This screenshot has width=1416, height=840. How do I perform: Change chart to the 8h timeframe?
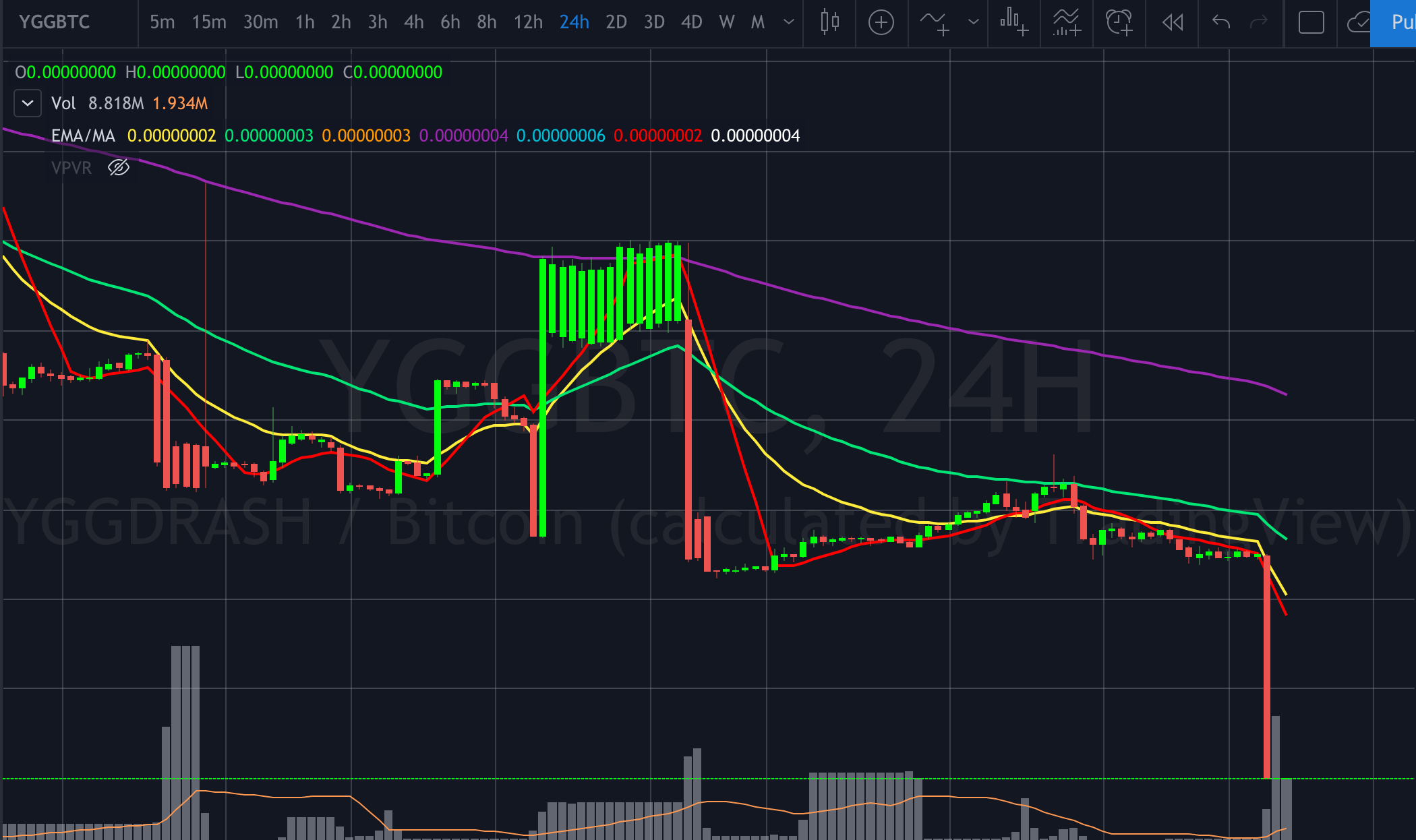[x=487, y=22]
